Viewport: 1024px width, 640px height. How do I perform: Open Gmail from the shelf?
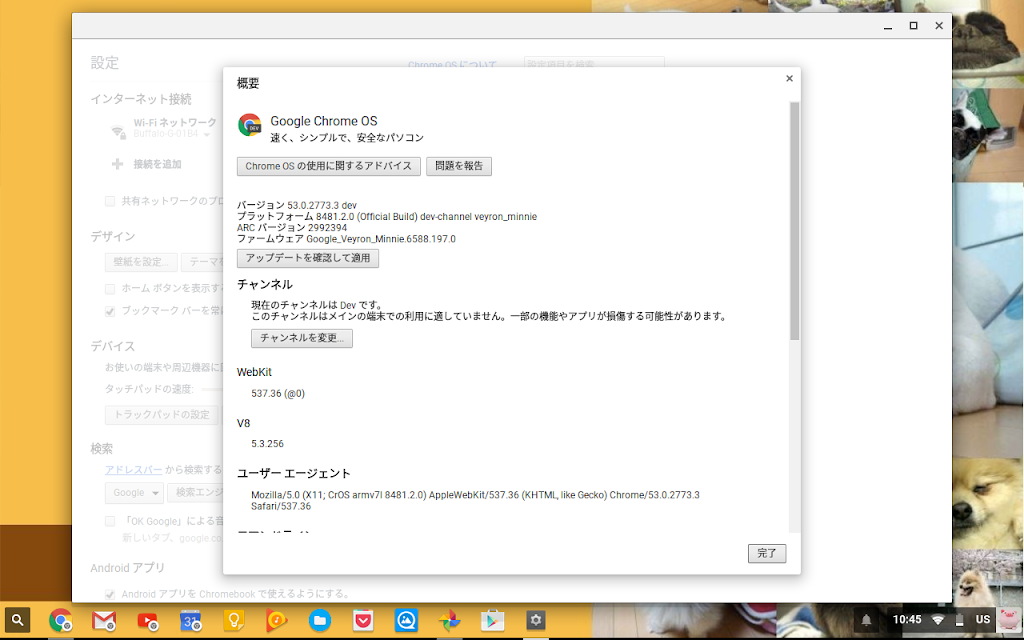(104, 620)
